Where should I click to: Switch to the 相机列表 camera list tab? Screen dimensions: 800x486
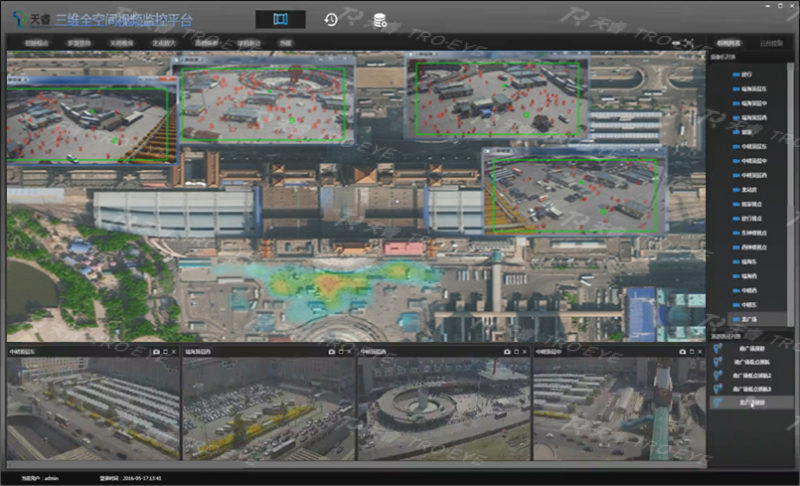(x=729, y=44)
